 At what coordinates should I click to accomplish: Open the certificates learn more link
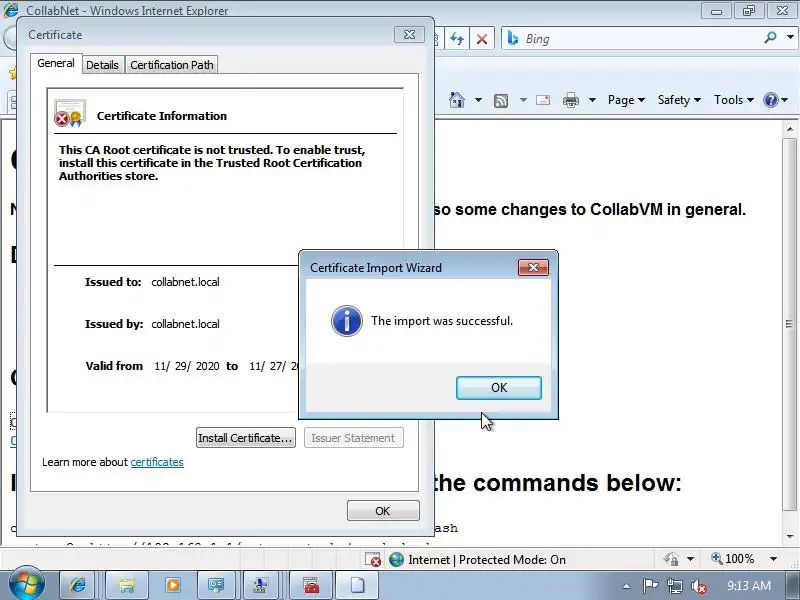point(157,462)
